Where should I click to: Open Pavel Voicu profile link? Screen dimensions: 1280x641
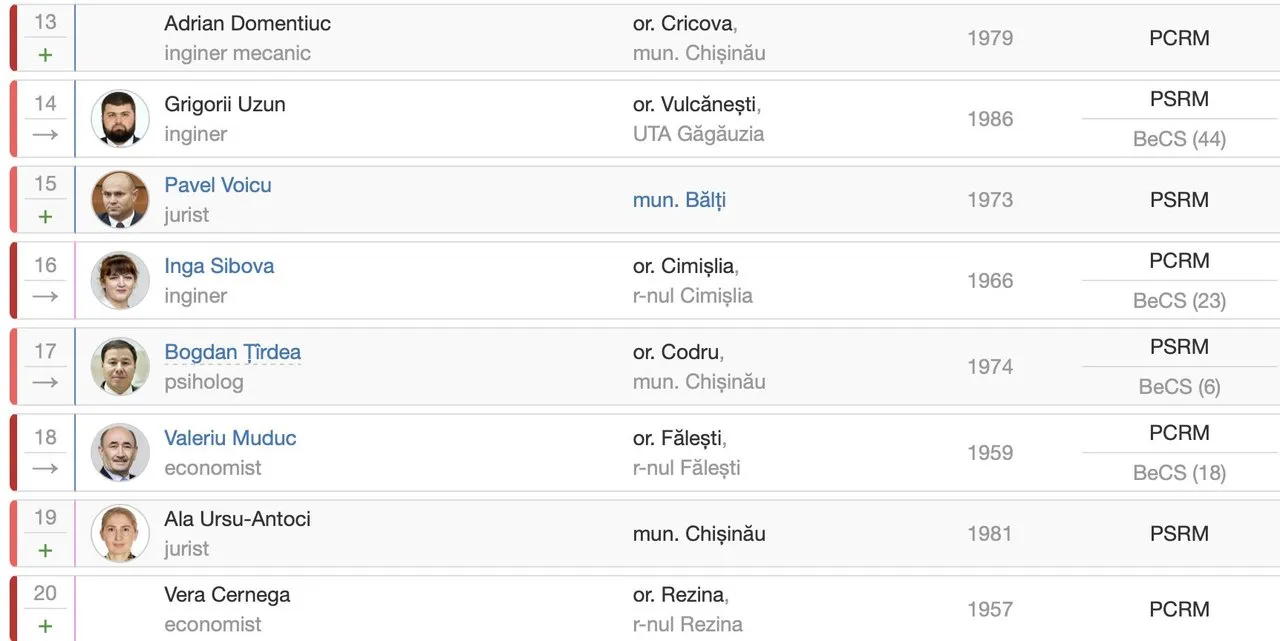pos(218,185)
